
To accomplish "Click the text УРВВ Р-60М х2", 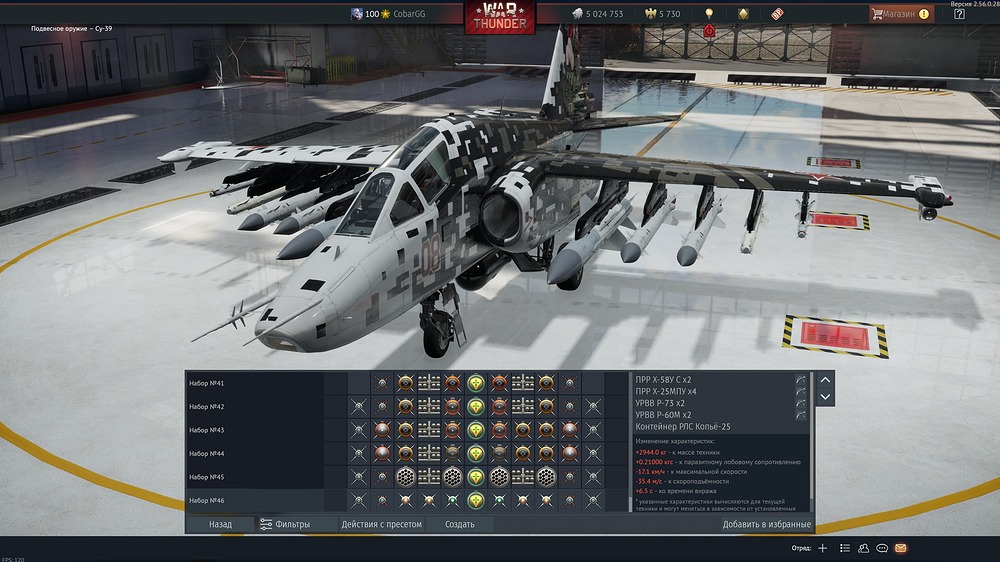I will (663, 415).
